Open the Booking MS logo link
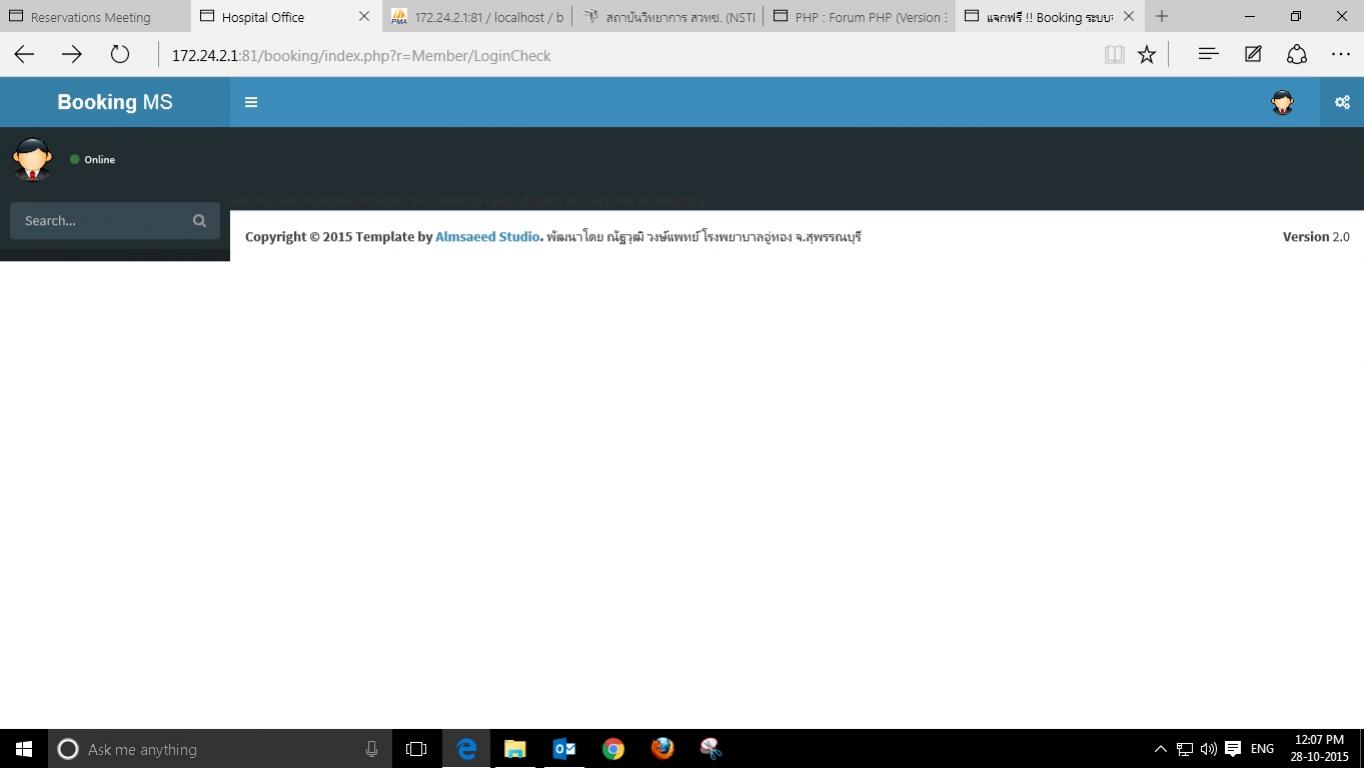 click(x=115, y=102)
